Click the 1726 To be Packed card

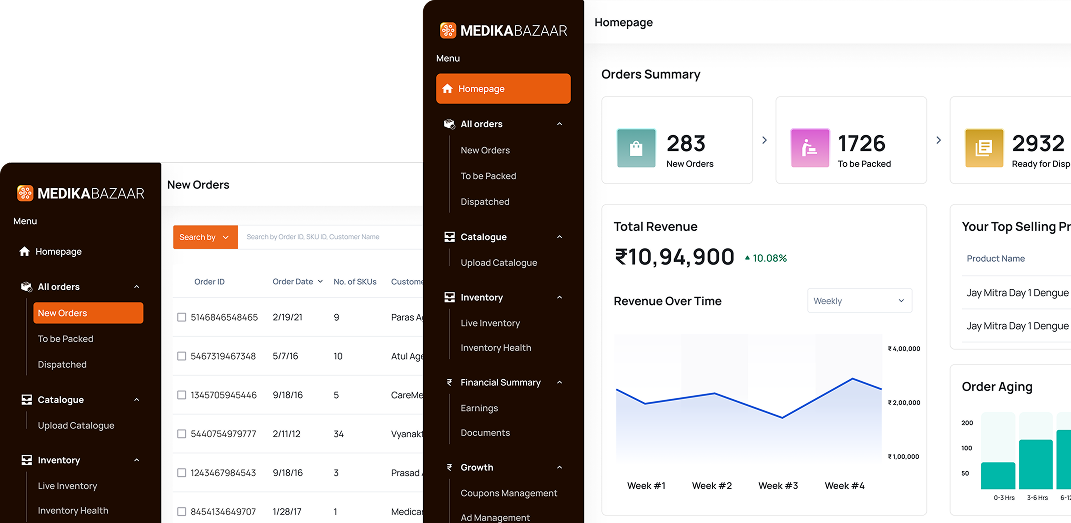(x=851, y=140)
